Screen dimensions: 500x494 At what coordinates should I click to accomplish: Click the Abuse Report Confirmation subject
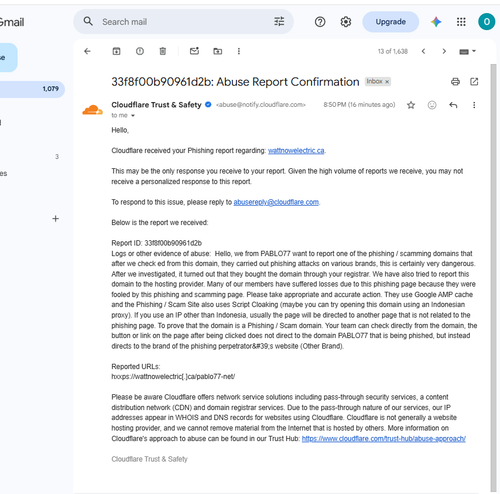pos(235,82)
